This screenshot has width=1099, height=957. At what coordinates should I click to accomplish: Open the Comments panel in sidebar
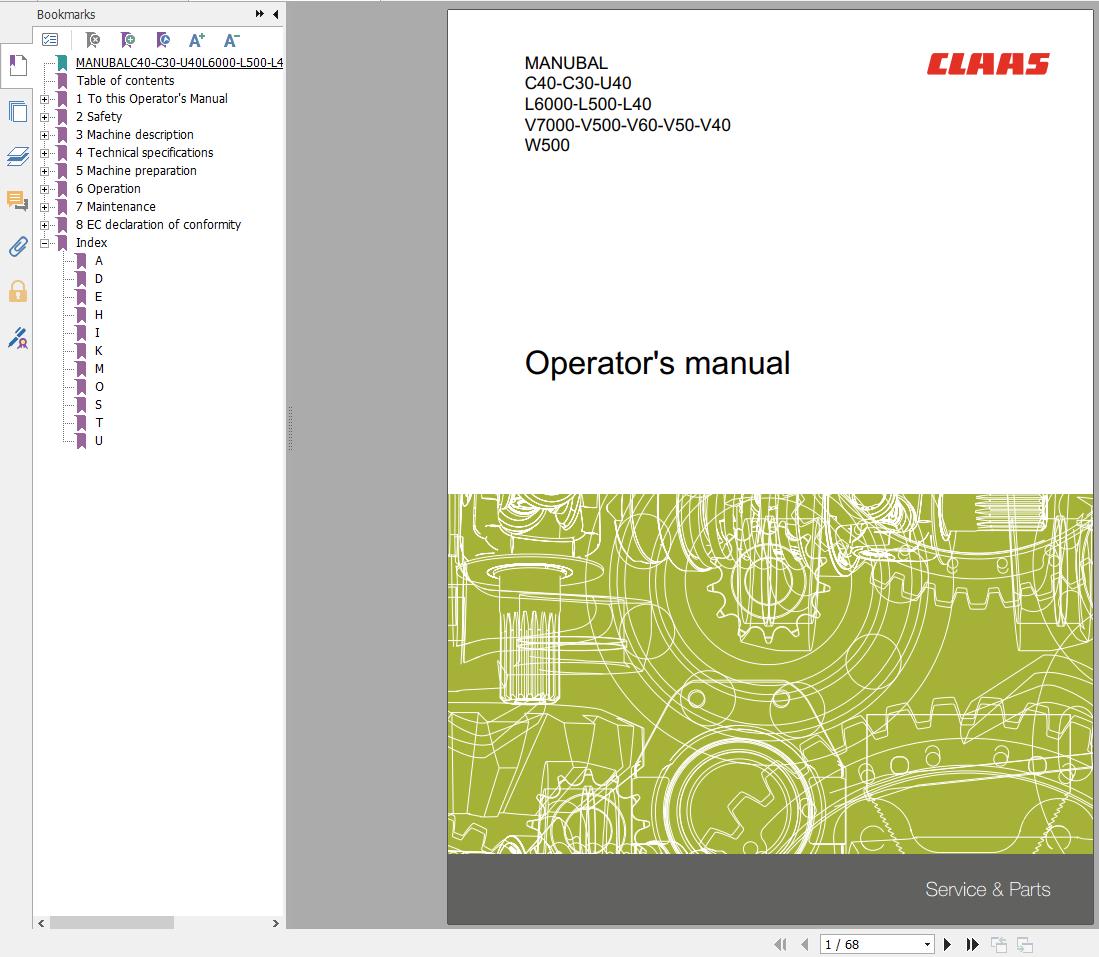[17, 201]
